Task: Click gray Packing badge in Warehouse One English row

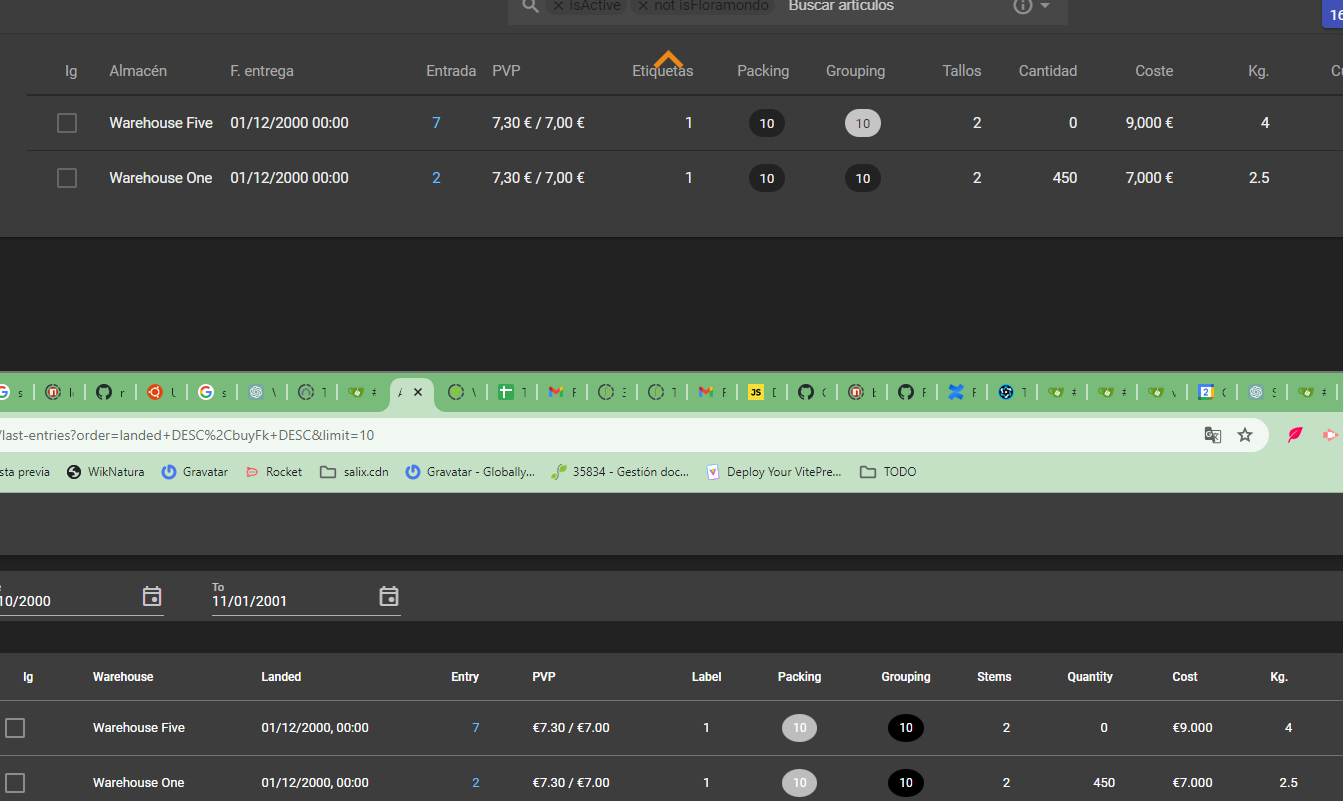Action: 800,783
